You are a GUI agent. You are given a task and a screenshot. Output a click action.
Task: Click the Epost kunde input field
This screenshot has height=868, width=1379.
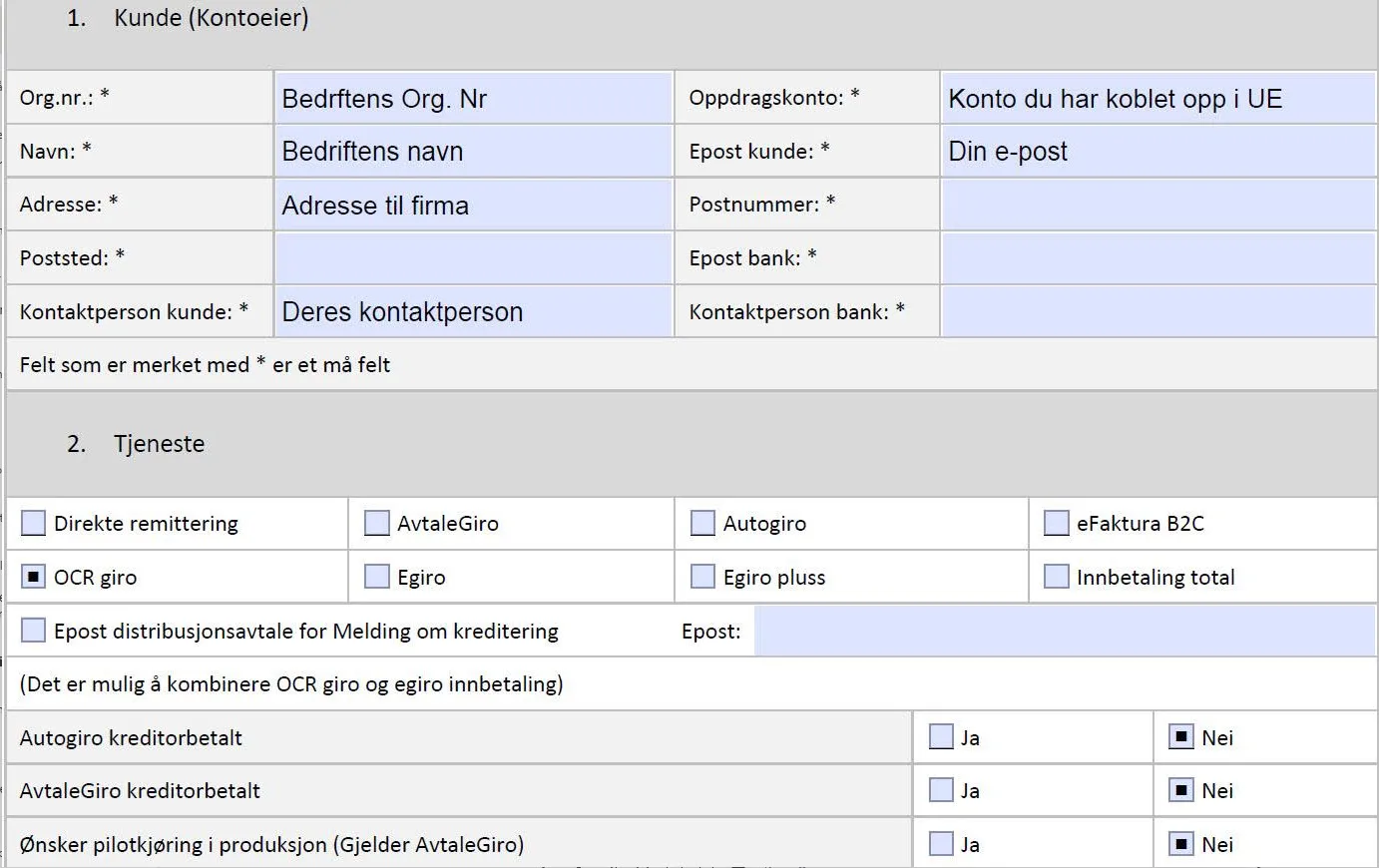tap(1157, 152)
